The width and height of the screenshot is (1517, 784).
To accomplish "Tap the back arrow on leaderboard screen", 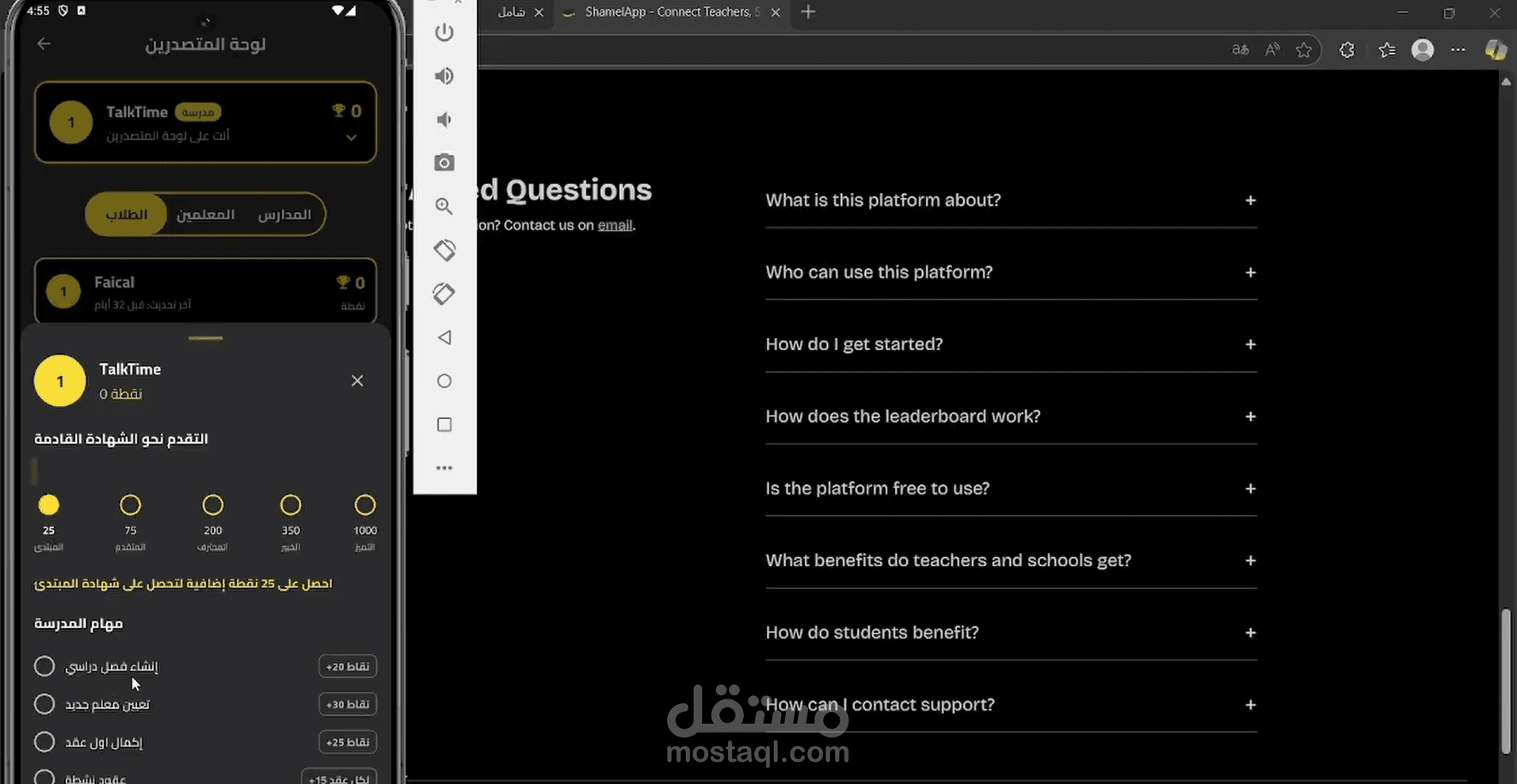I will pyautogui.click(x=44, y=44).
